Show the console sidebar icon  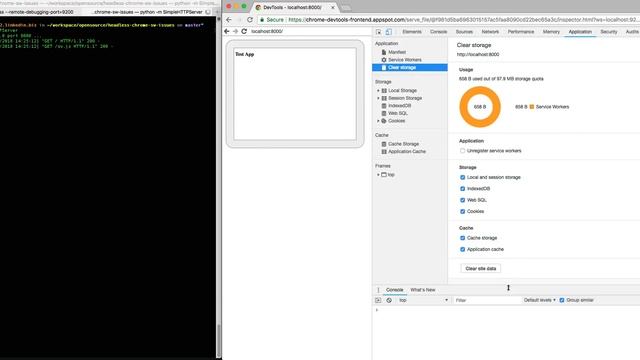[x=378, y=300]
